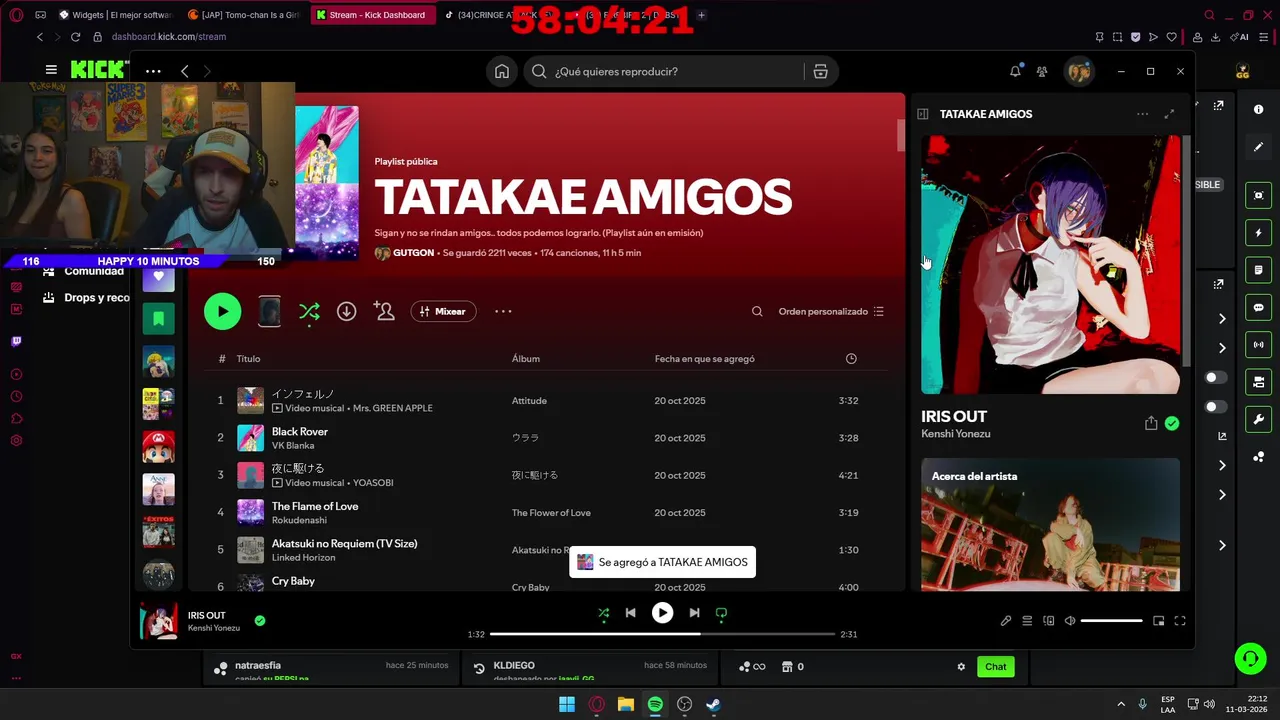Reload the Kick dashboard page

tap(75, 37)
